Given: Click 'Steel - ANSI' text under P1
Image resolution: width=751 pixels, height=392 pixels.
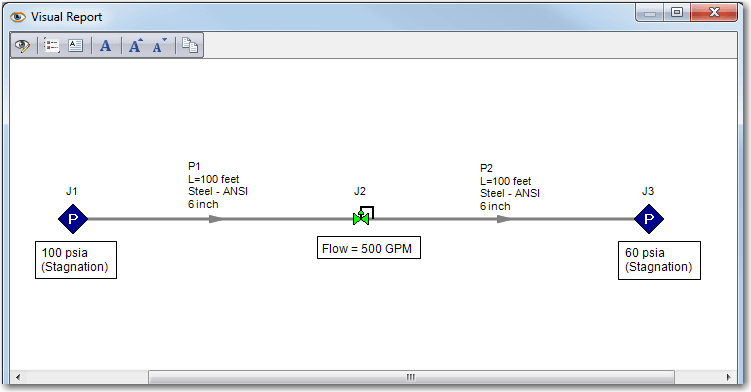Looking at the screenshot, I should [x=218, y=191].
